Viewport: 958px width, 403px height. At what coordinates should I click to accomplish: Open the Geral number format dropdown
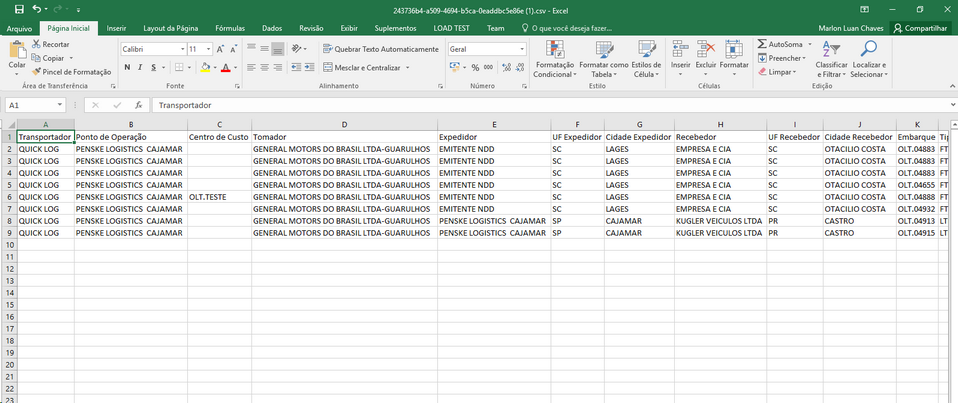(x=522, y=49)
